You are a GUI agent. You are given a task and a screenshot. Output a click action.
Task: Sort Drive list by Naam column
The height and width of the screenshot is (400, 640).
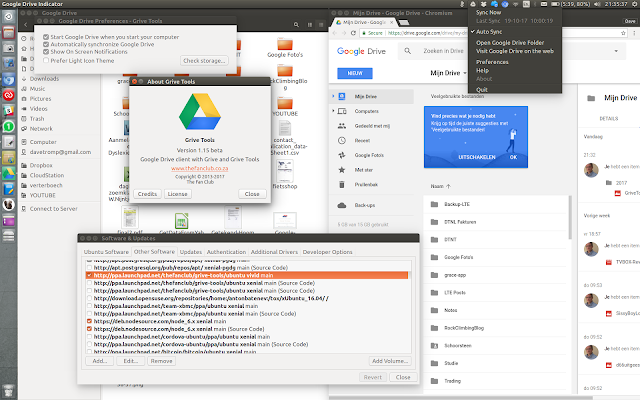tap(440, 186)
